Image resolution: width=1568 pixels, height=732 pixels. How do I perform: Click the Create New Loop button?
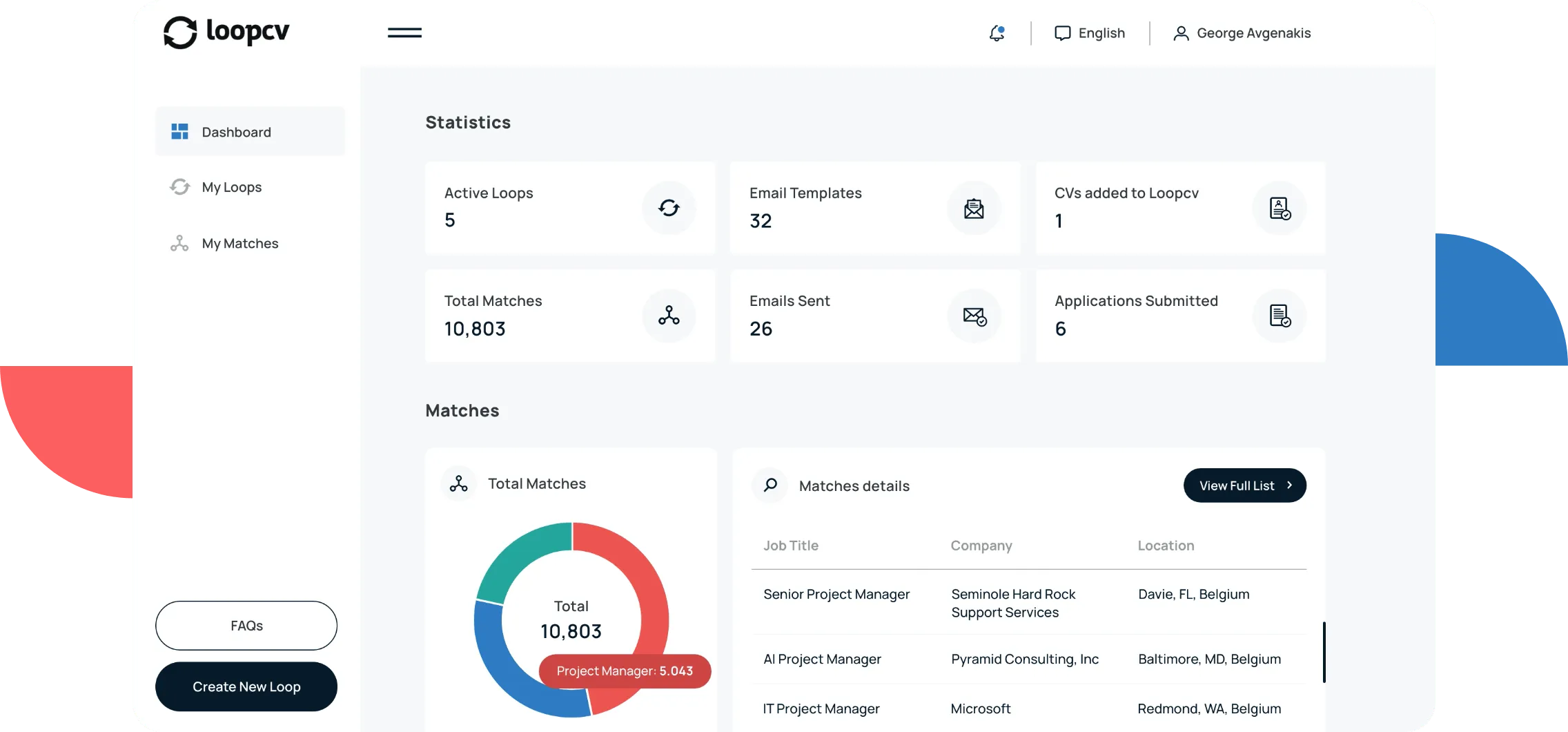(x=246, y=686)
